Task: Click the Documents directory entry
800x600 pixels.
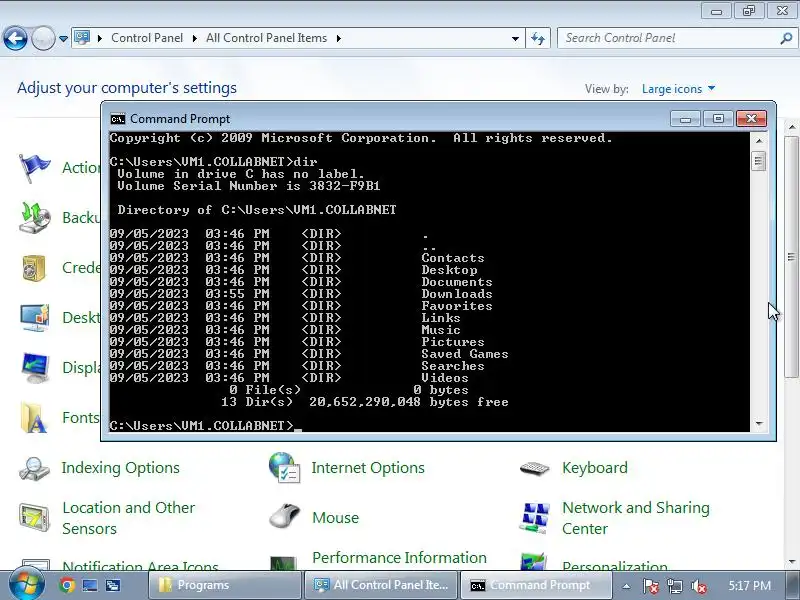Action: click(457, 282)
